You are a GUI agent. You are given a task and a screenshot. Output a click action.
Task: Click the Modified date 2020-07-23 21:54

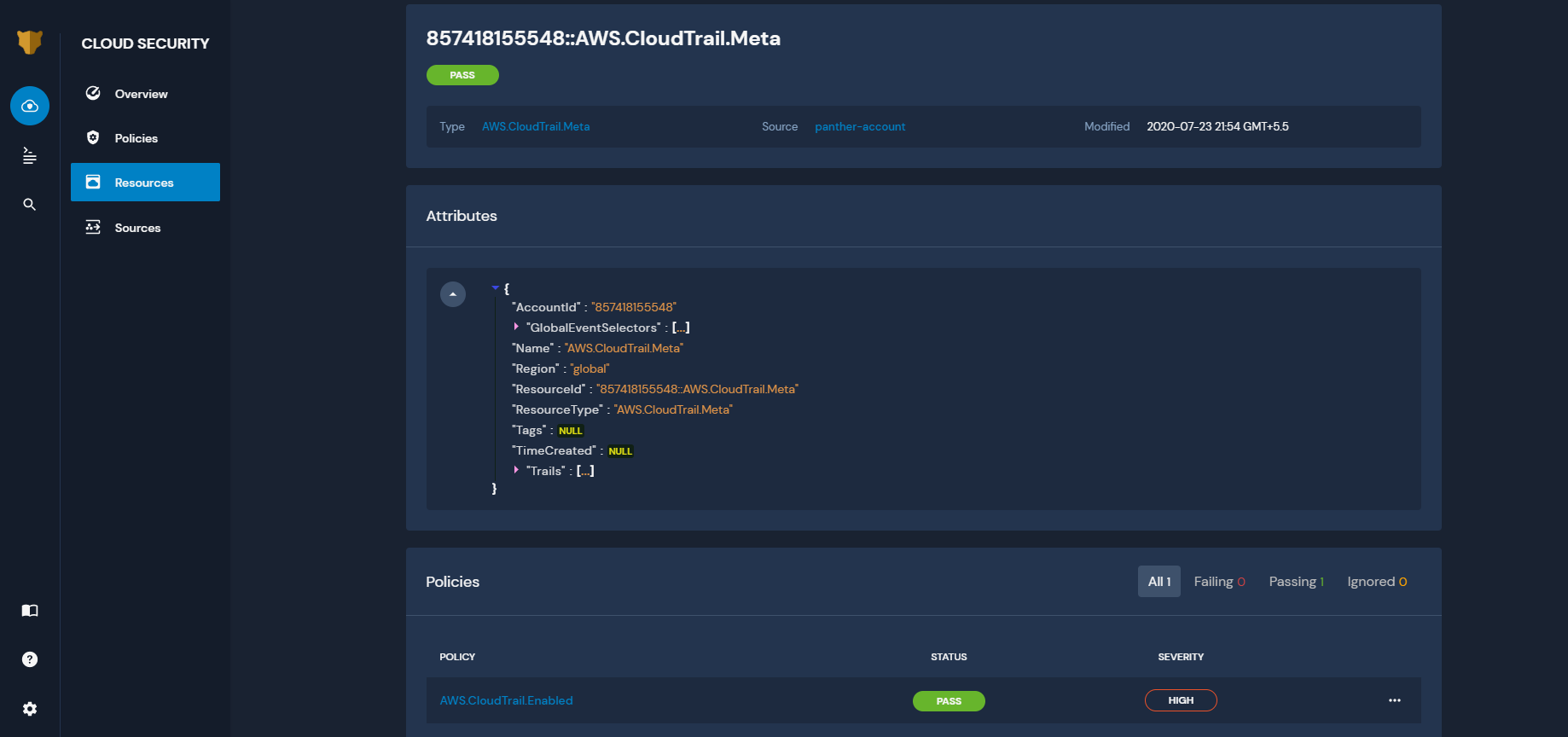click(x=1217, y=126)
